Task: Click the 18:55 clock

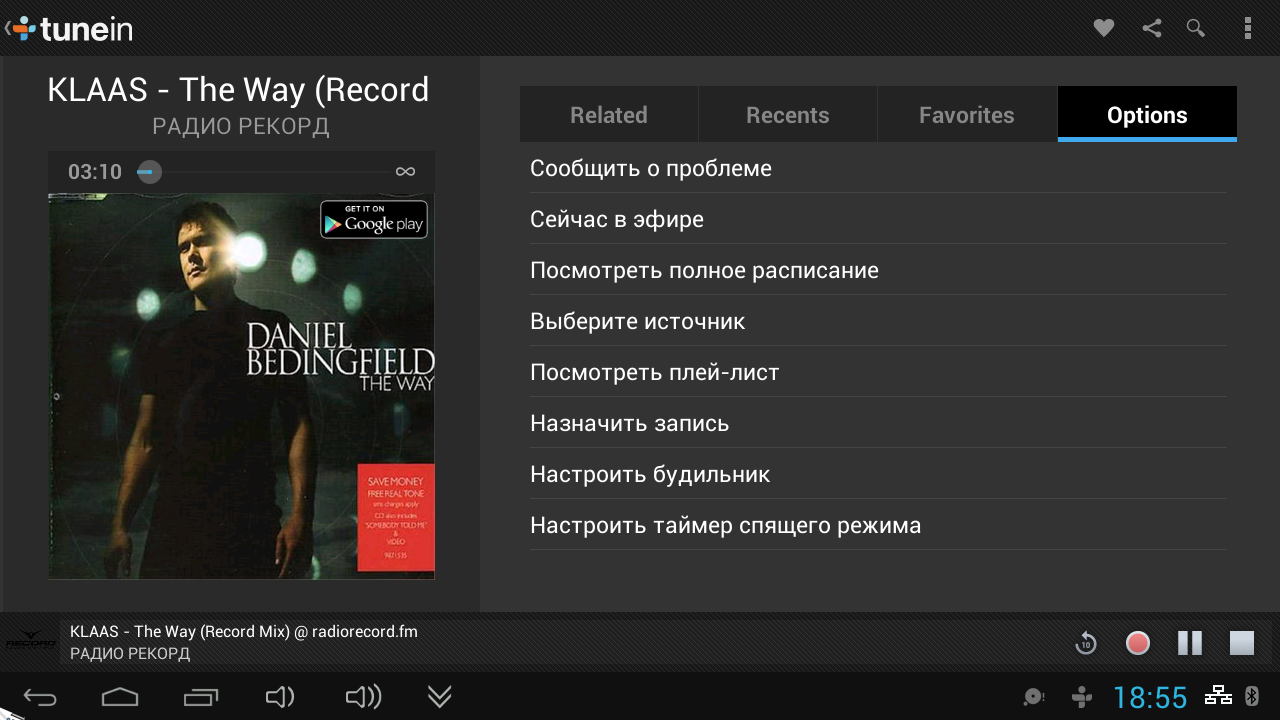Action: tap(1150, 697)
